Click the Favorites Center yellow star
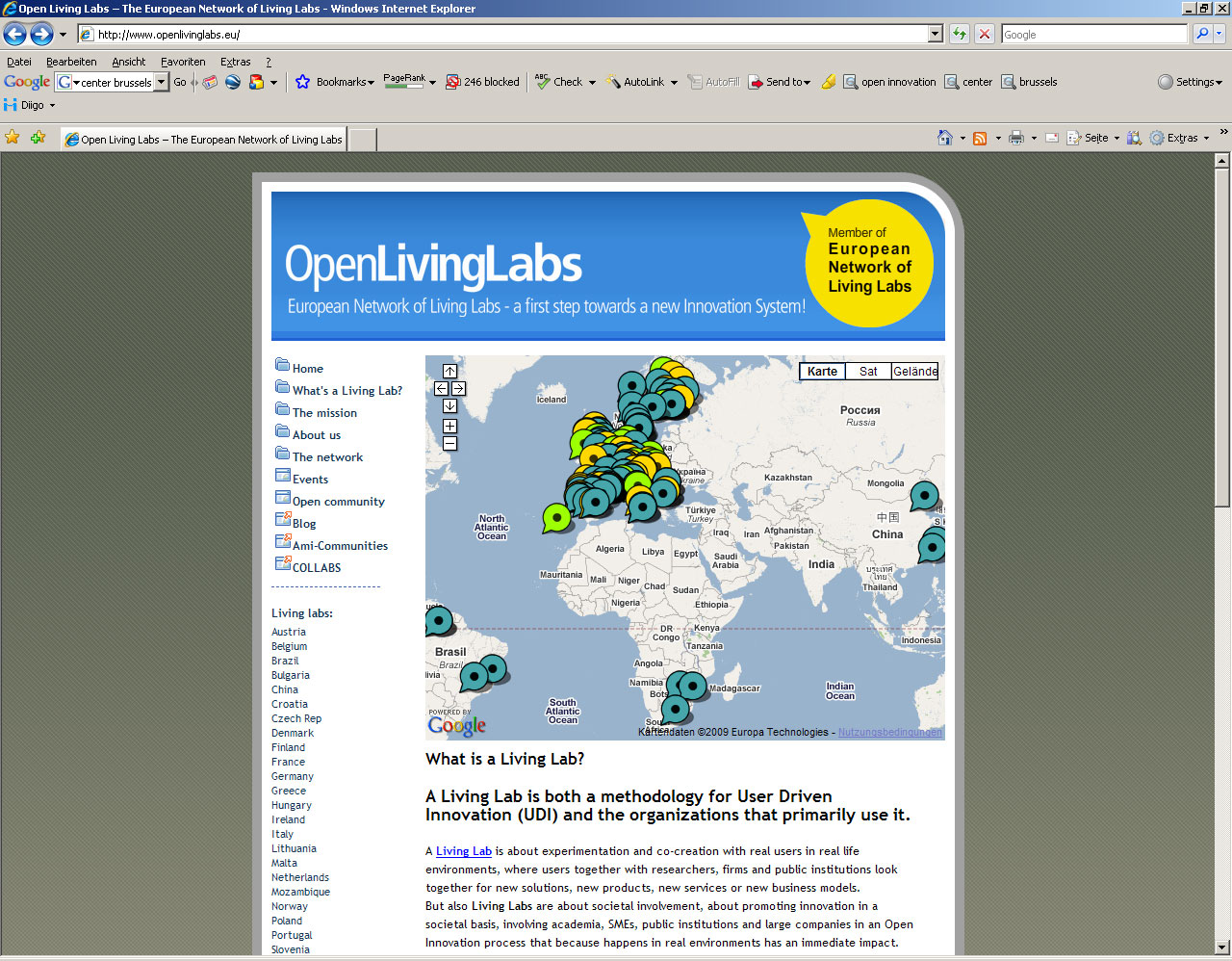 tap(13, 138)
